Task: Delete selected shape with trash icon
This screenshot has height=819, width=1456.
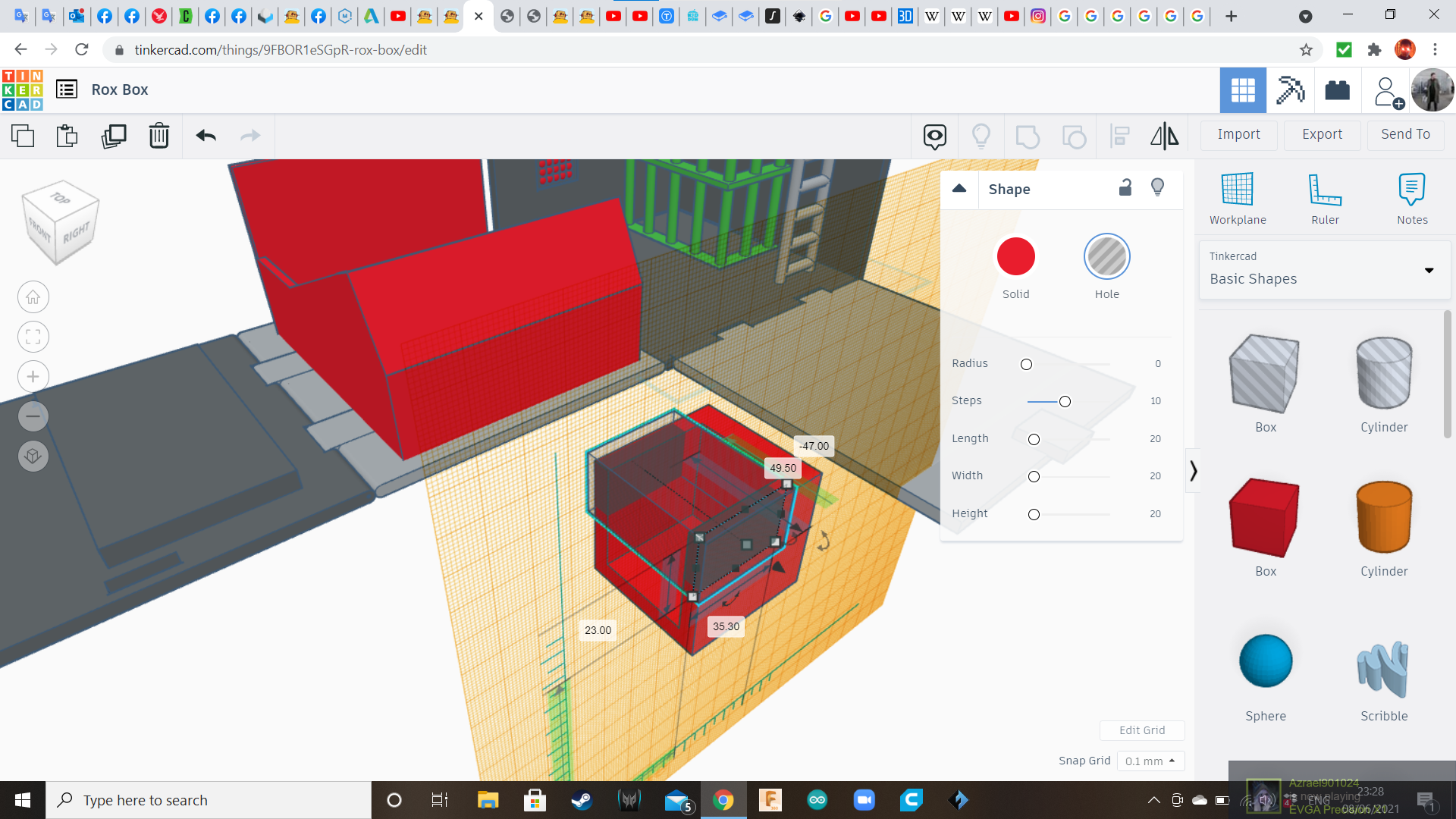Action: [x=159, y=136]
